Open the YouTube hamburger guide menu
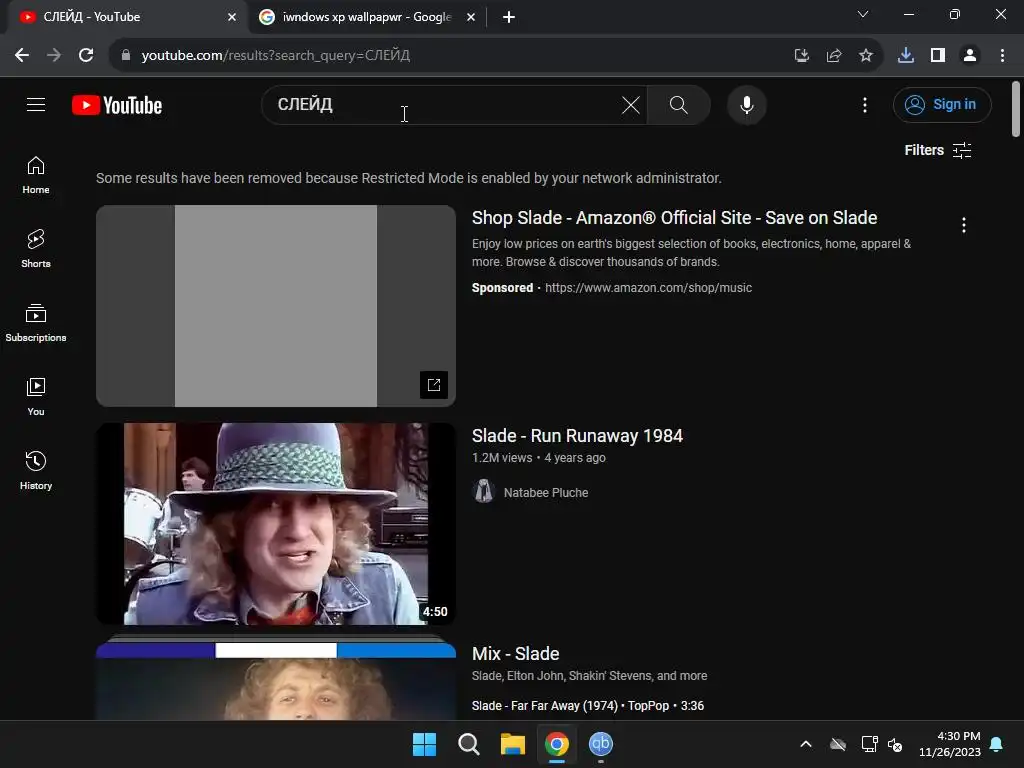The height and width of the screenshot is (768, 1024). click(x=36, y=104)
